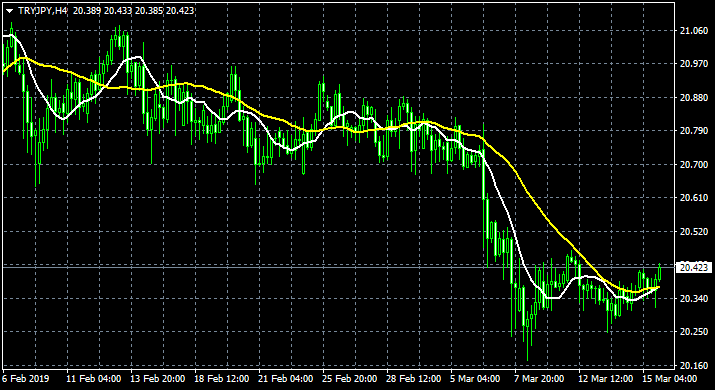
Task: Select the 20.520 price level label
Action: tap(694, 231)
